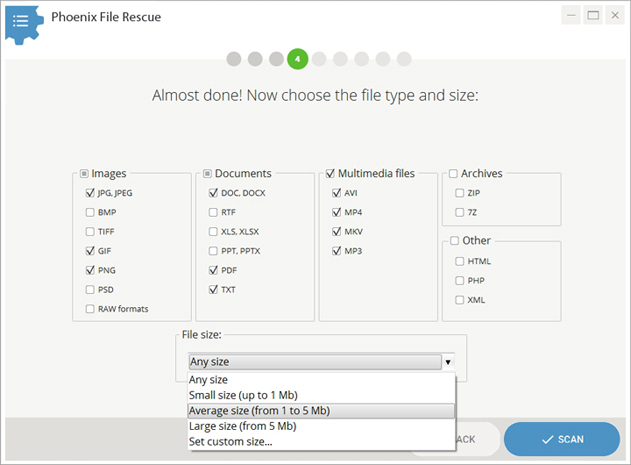Select Small size (up to 1 Mb)

tap(322, 395)
